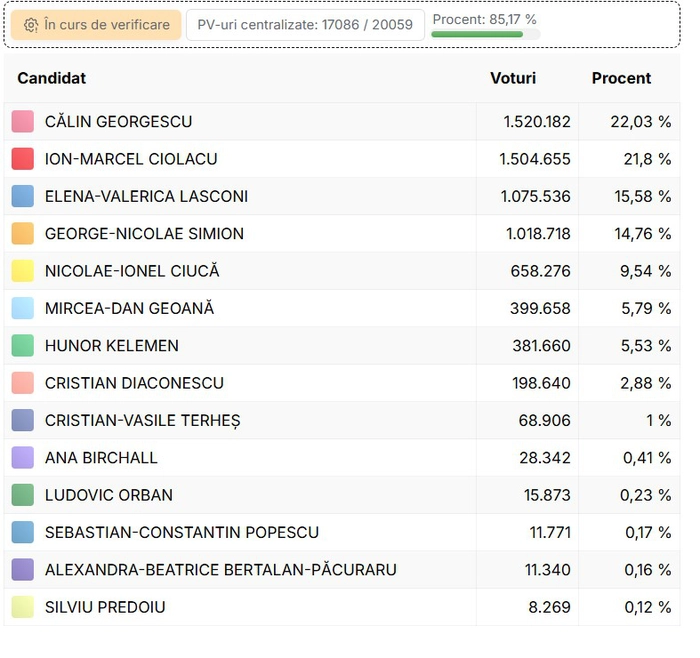The width and height of the screenshot is (700, 658).
Task: Sort by the 'Voturi' column header
Action: click(513, 78)
